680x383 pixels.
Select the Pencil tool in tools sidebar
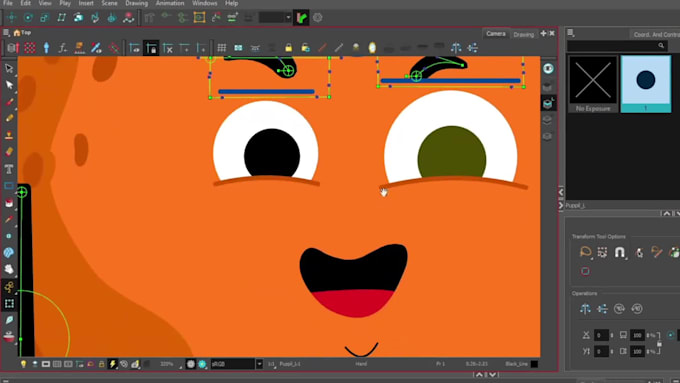9,118
